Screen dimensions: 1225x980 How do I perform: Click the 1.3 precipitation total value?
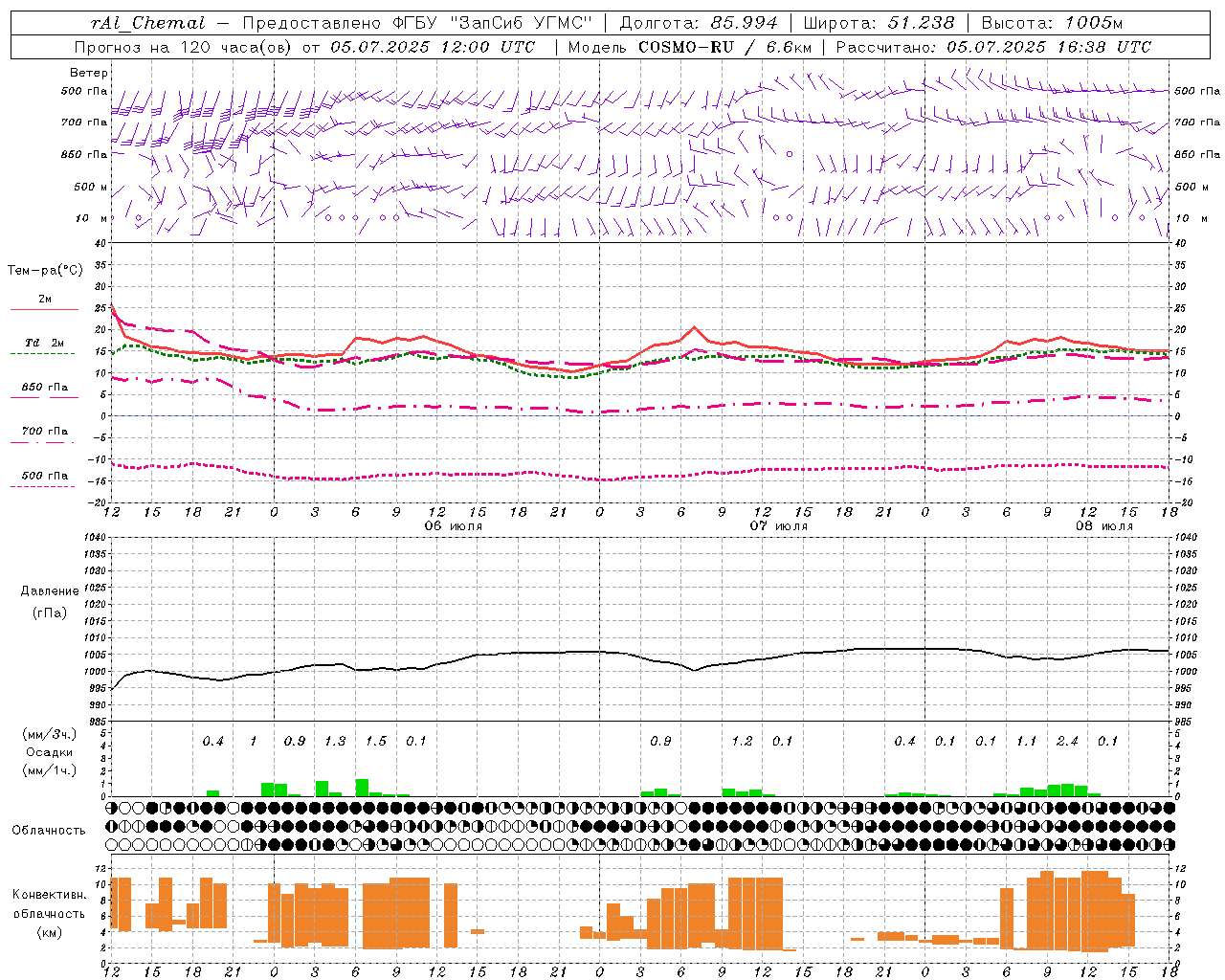pos(335,741)
